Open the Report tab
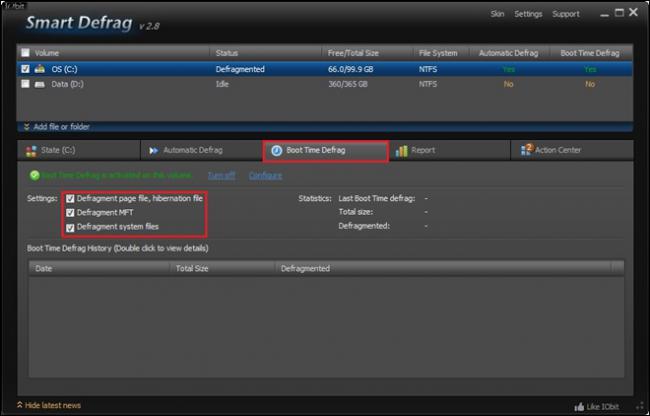Screen dimensions: 650x416 tap(450, 150)
